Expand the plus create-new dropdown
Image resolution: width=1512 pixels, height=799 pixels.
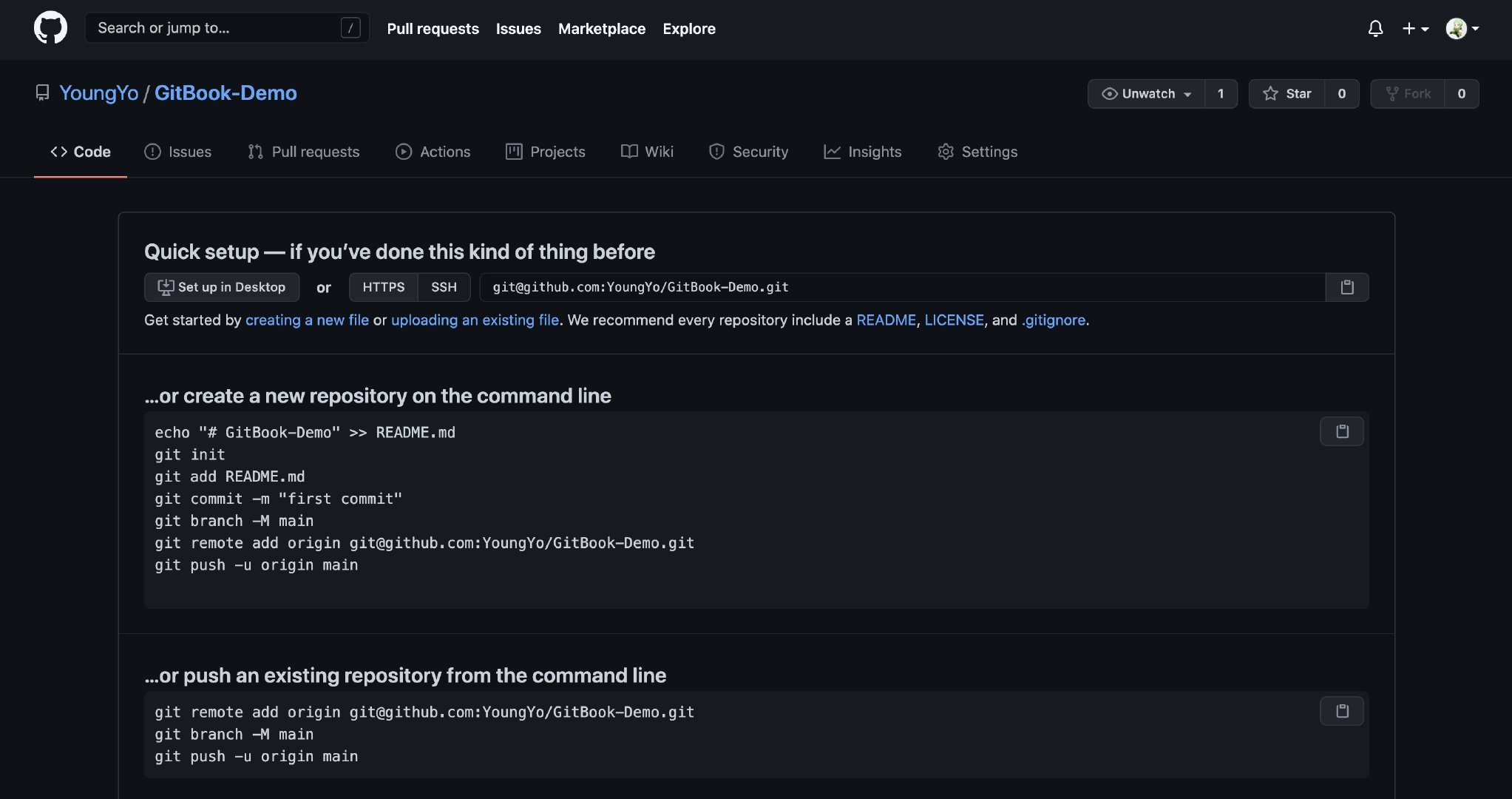coord(1414,29)
